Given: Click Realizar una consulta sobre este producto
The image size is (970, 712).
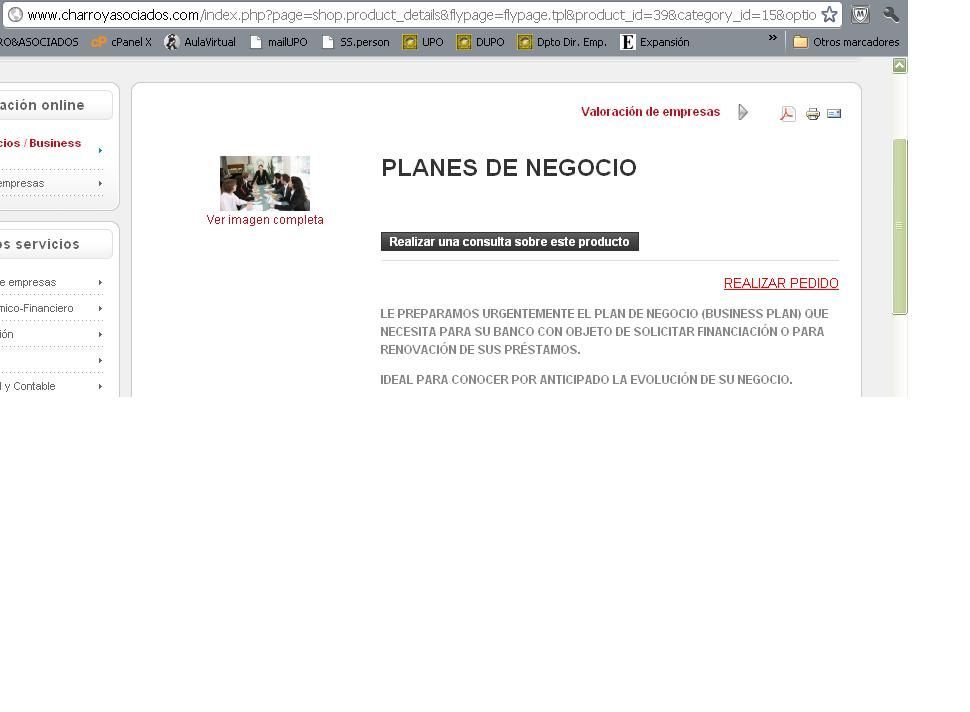Looking at the screenshot, I should (x=510, y=242).
